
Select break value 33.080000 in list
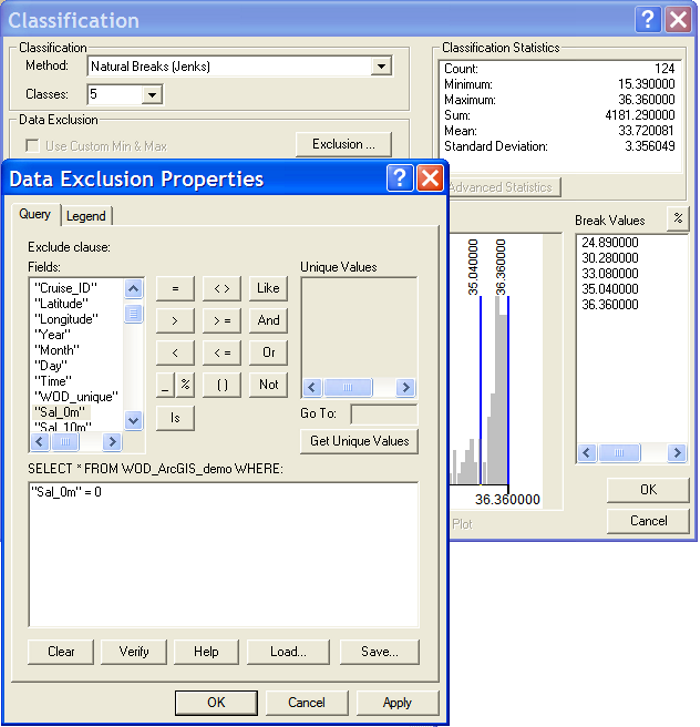point(609,273)
